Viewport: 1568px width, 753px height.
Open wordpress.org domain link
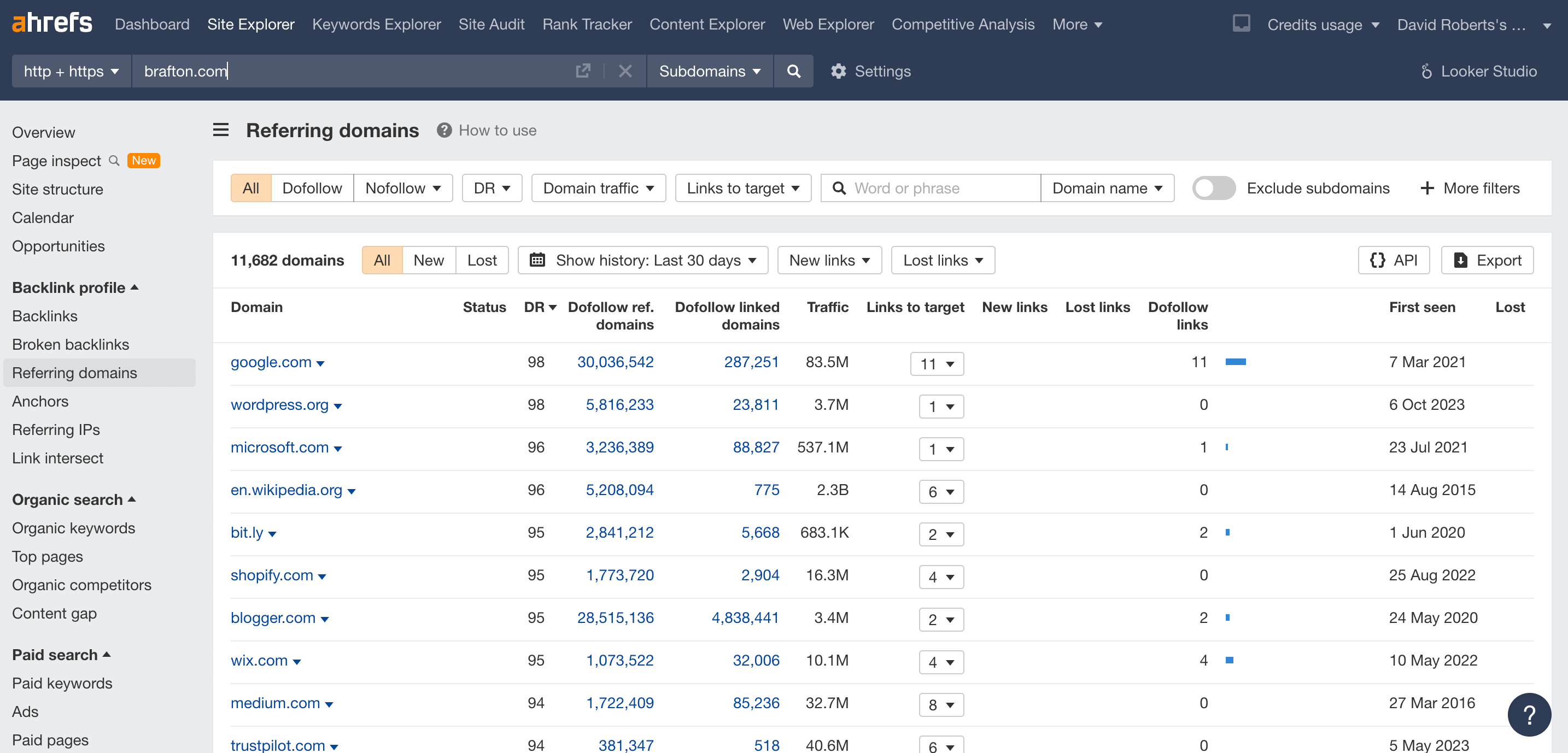(x=279, y=404)
